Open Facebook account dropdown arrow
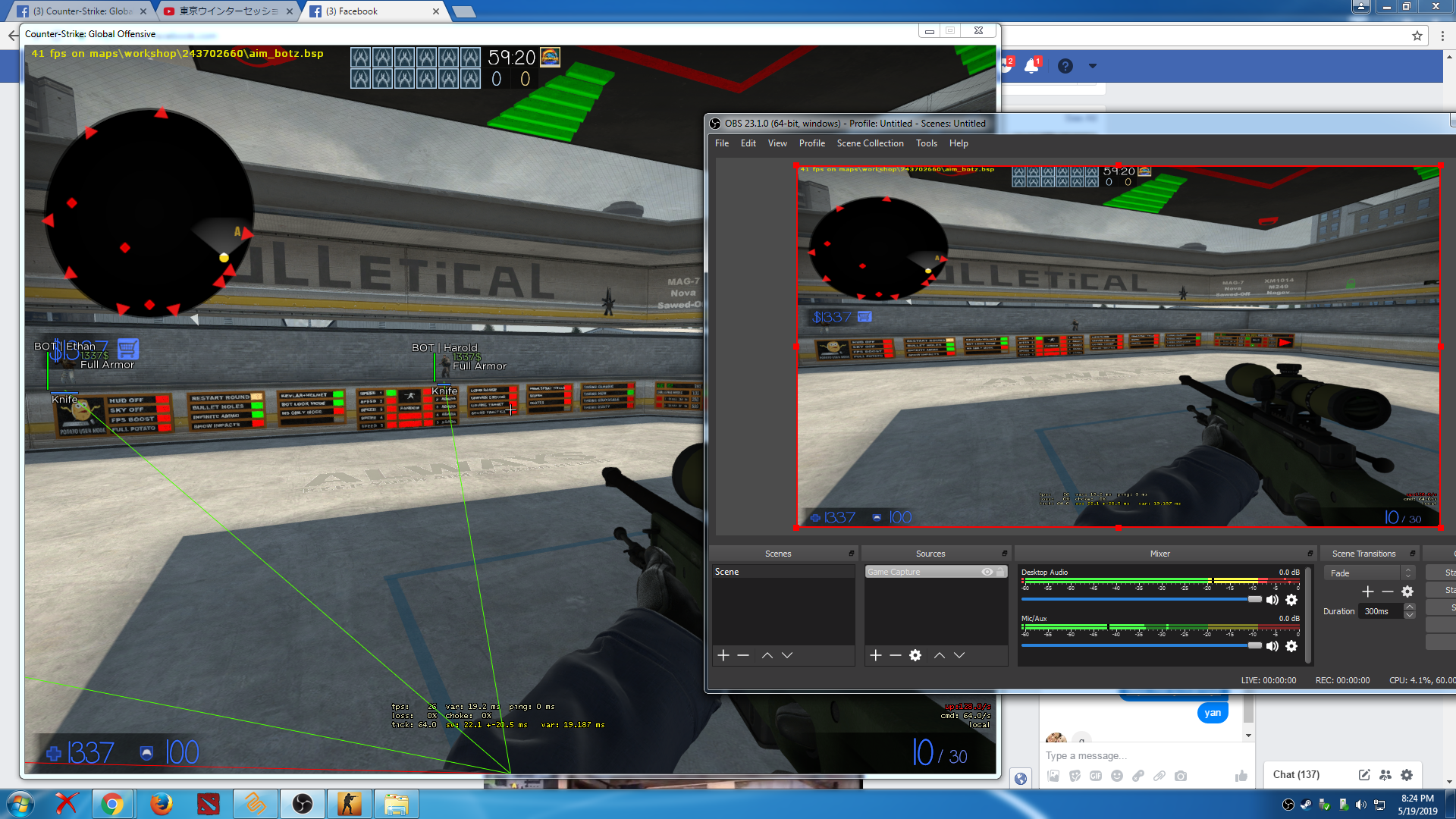 [x=1093, y=66]
